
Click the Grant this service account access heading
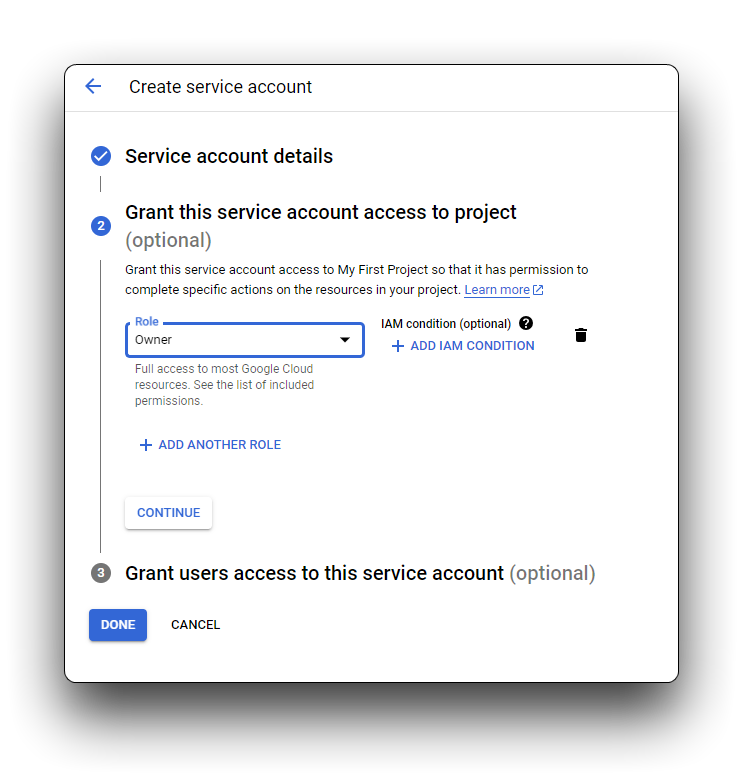pos(320,212)
